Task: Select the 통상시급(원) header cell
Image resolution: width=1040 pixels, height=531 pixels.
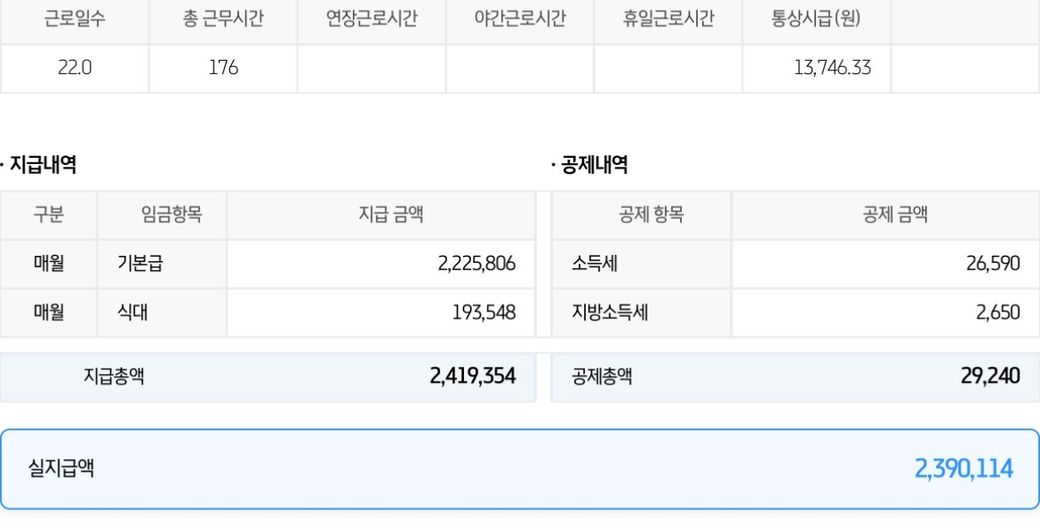Action: [815, 19]
